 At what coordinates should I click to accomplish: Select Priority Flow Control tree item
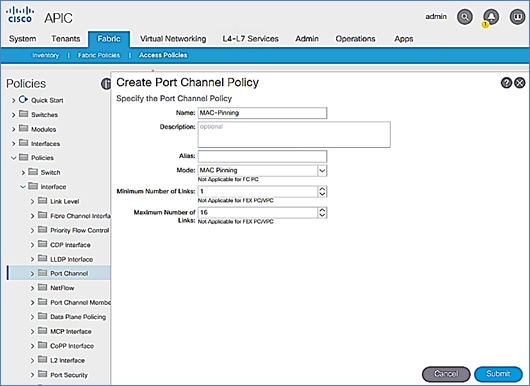[x=79, y=231]
